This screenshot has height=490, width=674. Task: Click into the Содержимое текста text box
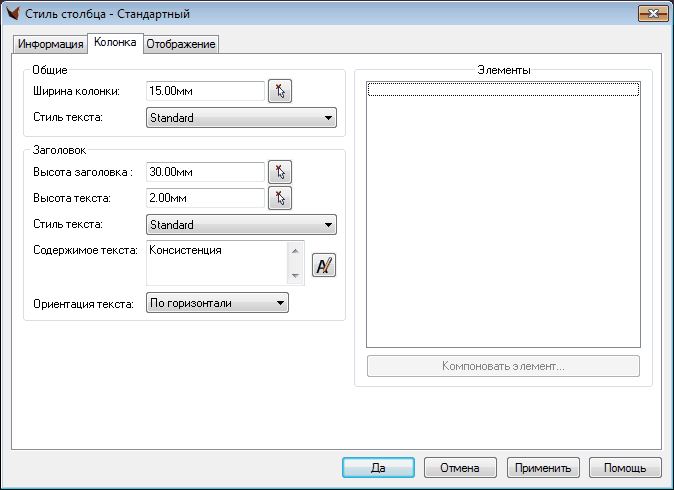(215, 263)
